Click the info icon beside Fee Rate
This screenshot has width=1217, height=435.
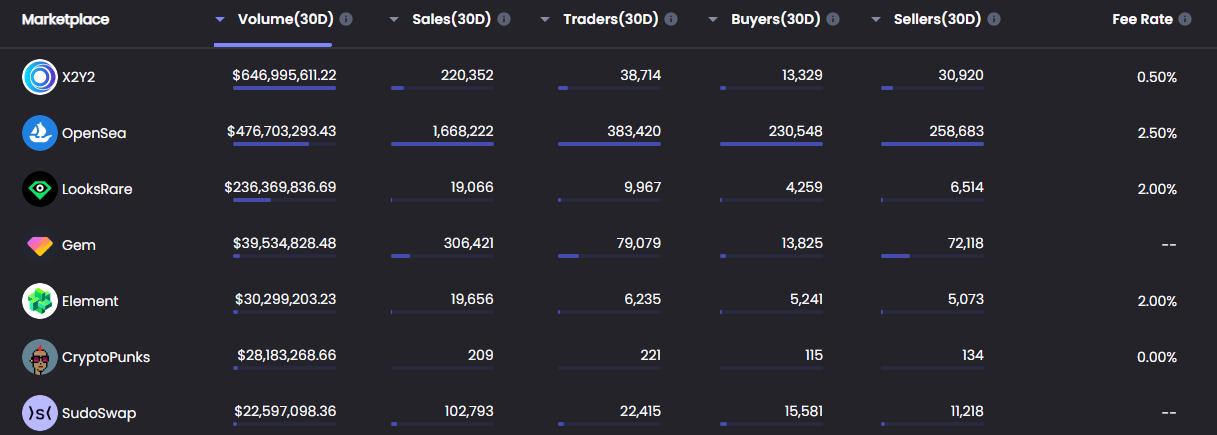(1185, 19)
